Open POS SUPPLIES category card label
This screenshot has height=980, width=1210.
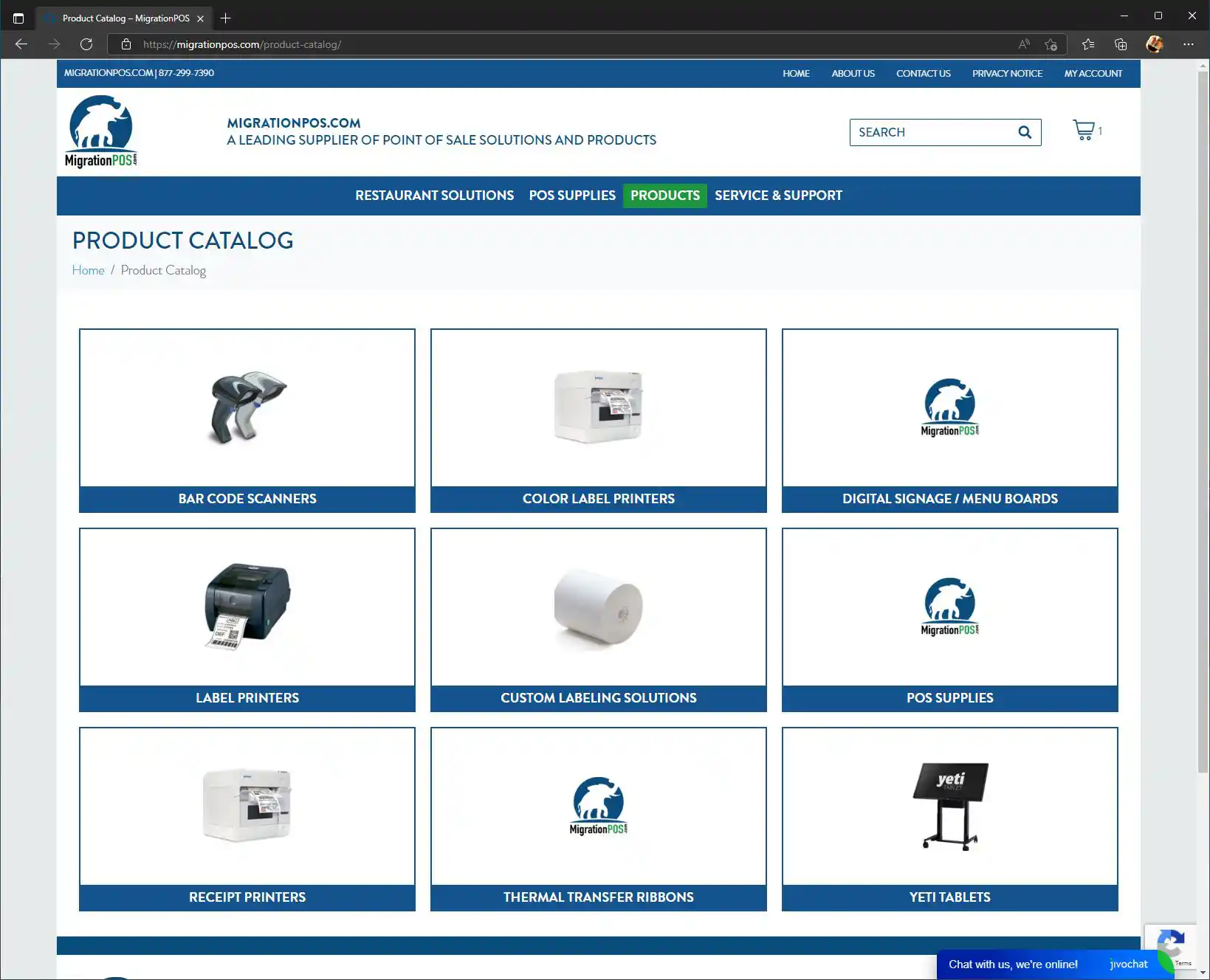click(x=950, y=698)
